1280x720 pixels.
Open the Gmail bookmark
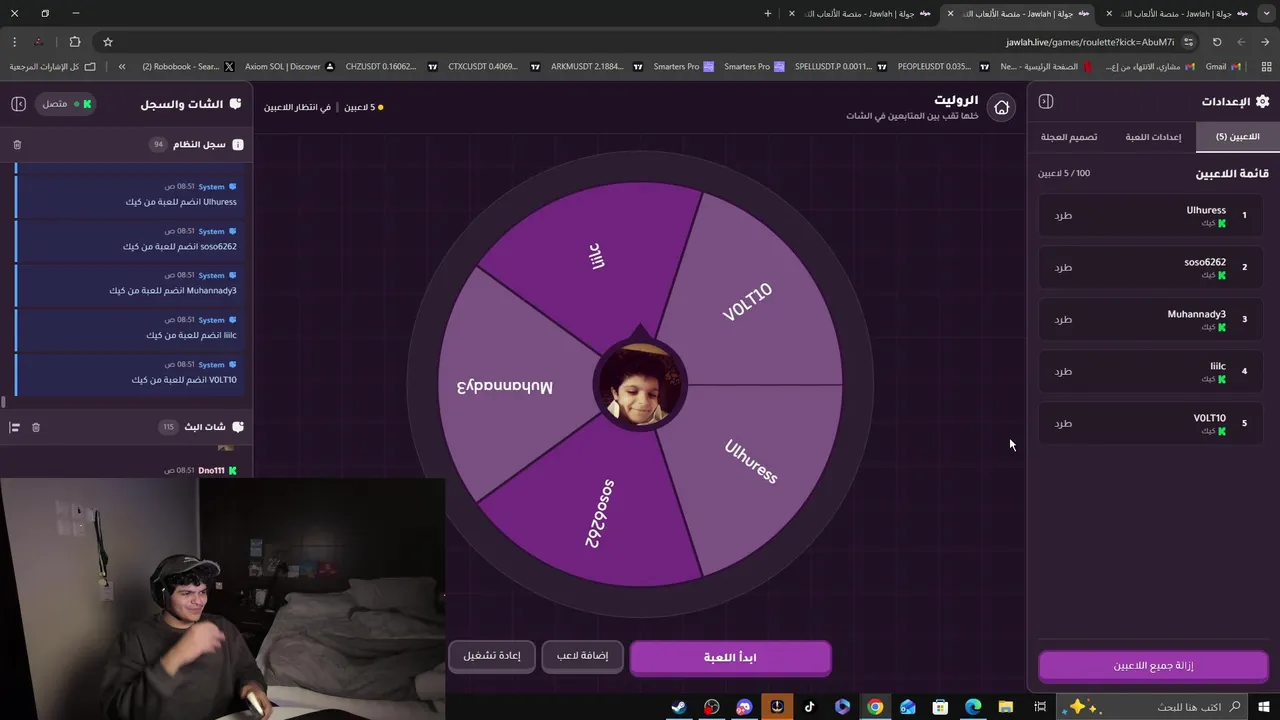(x=1222, y=67)
